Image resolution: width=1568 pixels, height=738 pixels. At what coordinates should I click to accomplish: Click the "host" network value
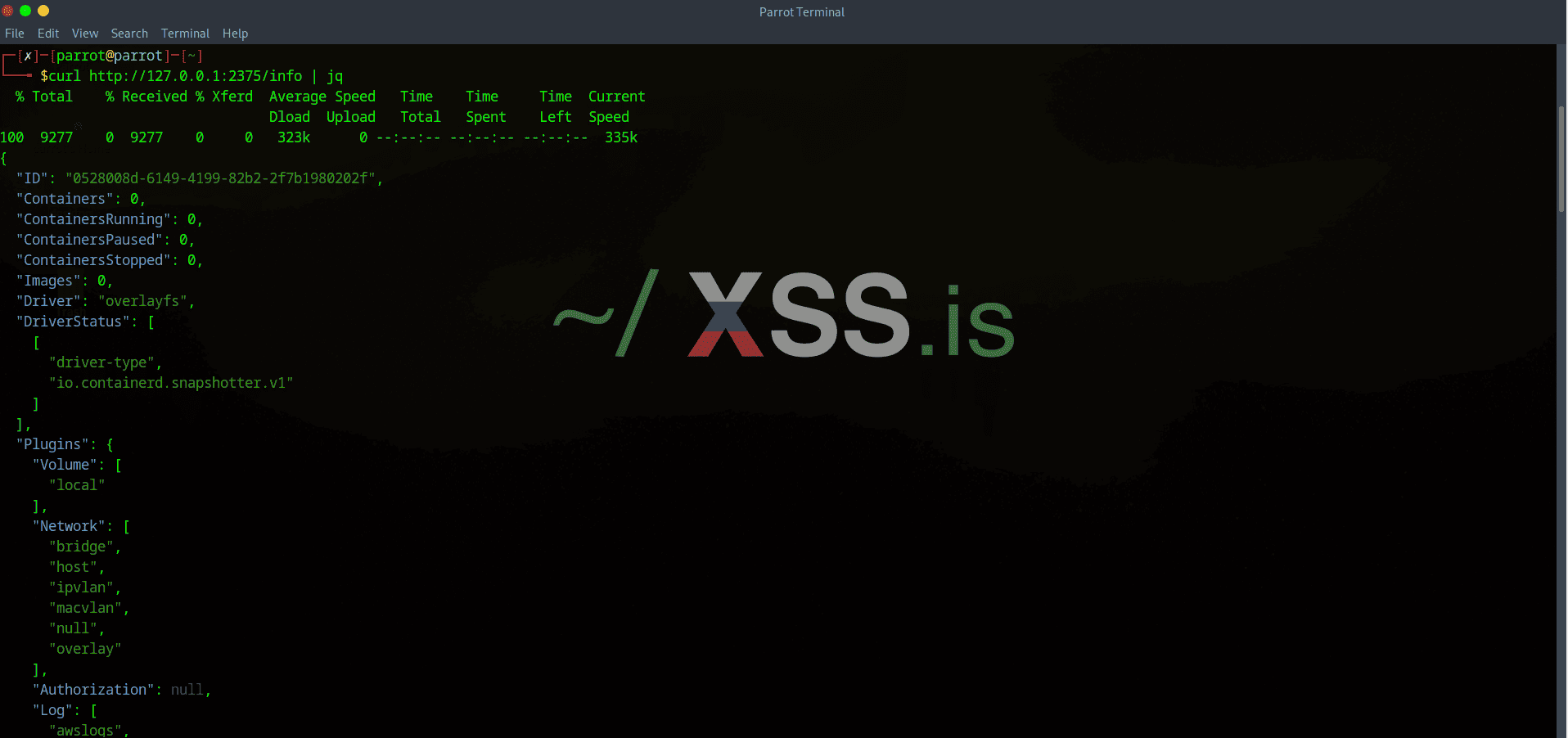[73, 567]
